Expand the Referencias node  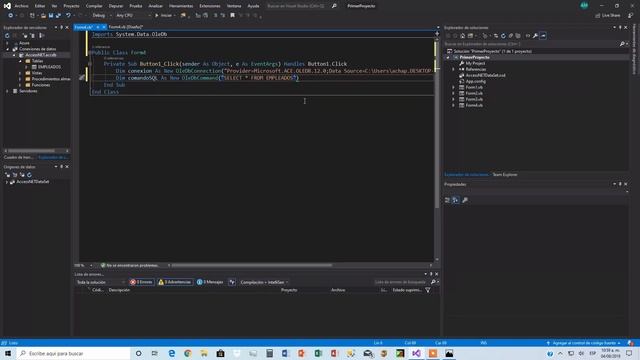pos(453,69)
